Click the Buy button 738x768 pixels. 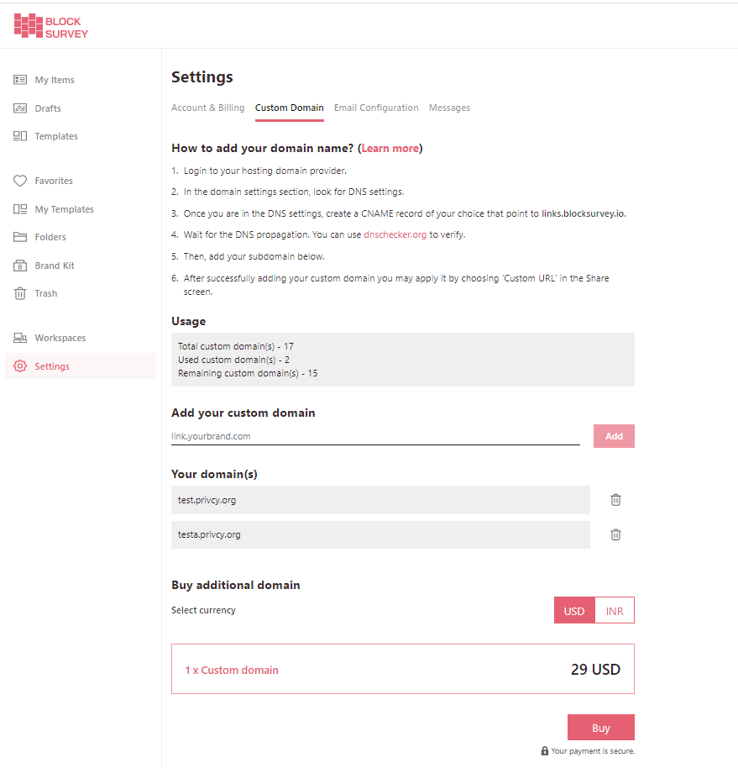[x=601, y=727]
